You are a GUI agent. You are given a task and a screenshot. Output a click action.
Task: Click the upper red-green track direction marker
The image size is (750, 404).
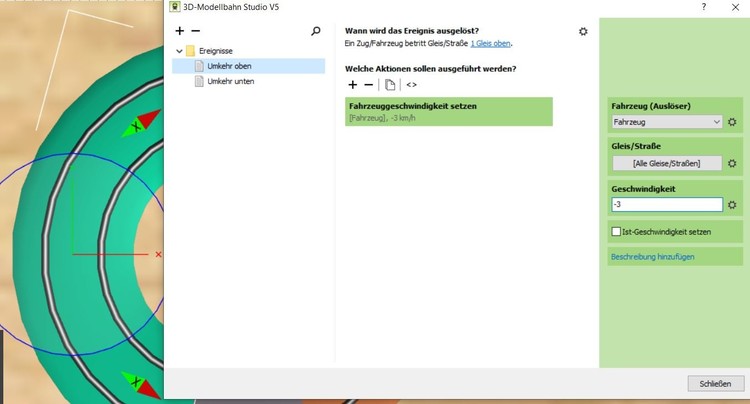141,124
